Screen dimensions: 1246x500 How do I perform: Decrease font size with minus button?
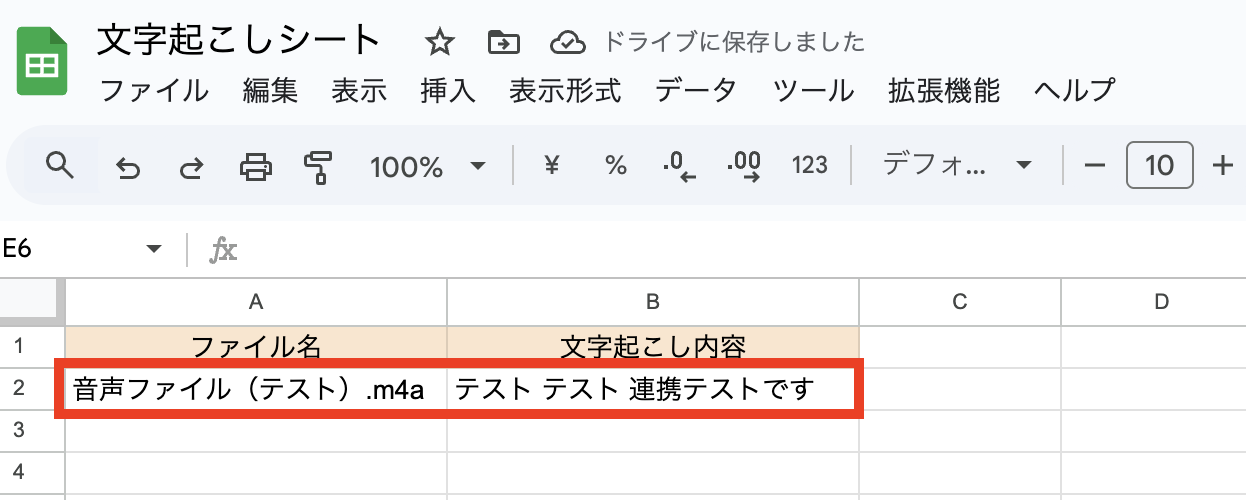pos(1095,166)
